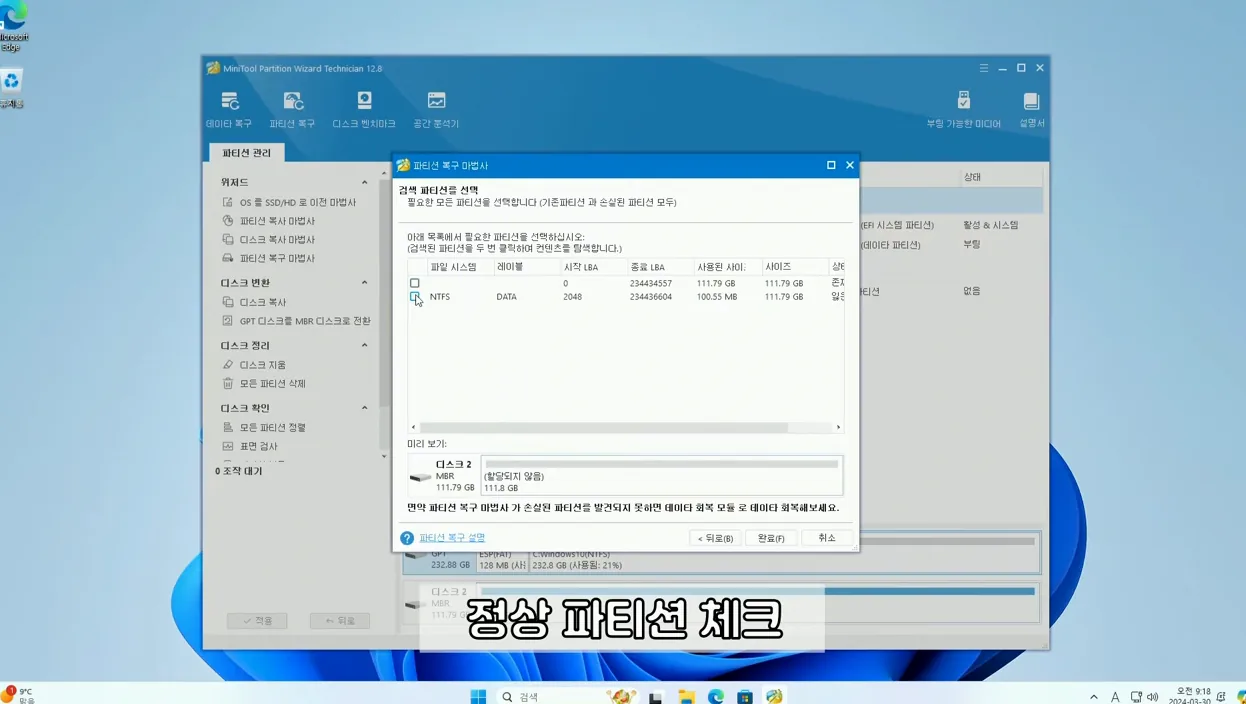The width and height of the screenshot is (1246, 704).
Task: Launch 디스크 벤치마크 tool
Action: coord(364,109)
